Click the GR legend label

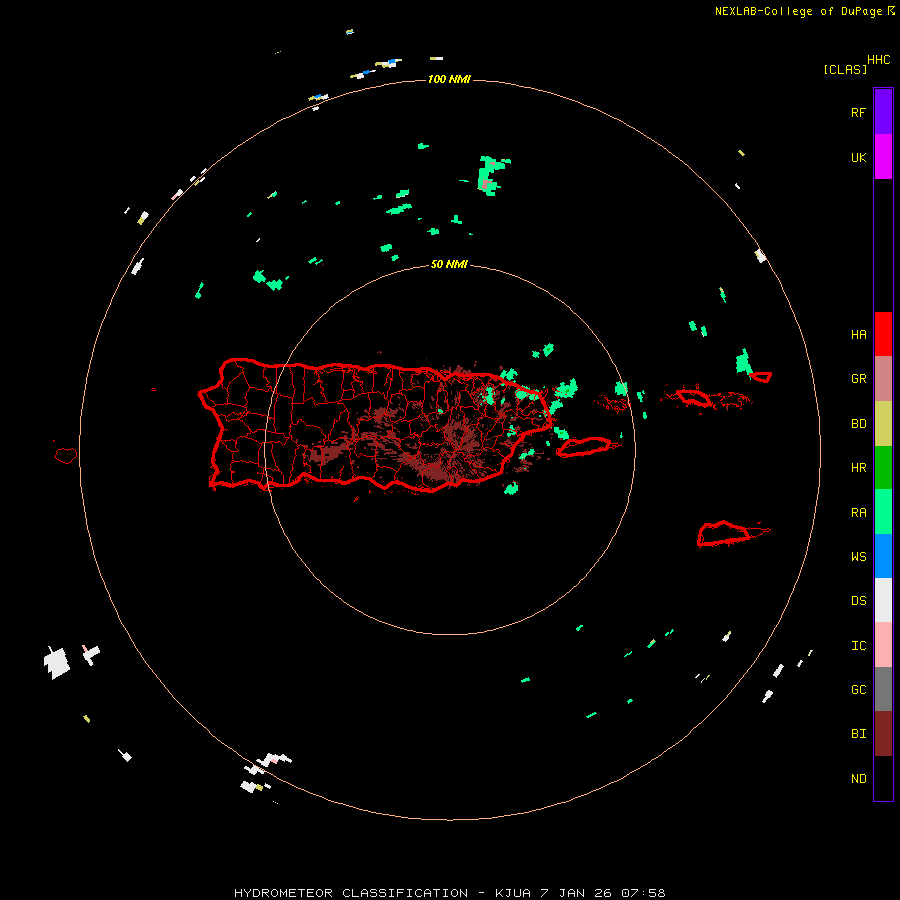click(x=858, y=379)
